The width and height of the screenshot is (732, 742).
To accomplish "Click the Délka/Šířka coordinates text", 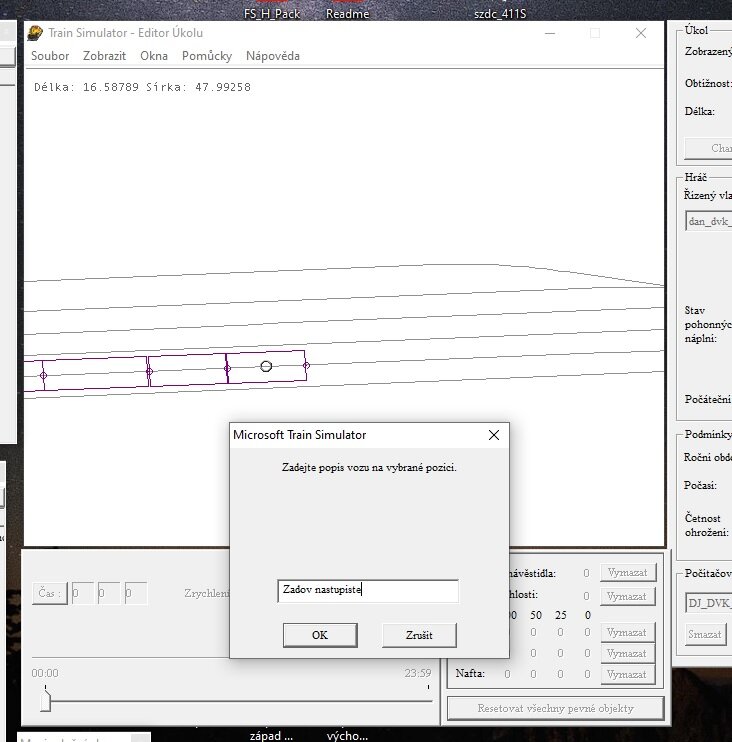I will (142, 87).
